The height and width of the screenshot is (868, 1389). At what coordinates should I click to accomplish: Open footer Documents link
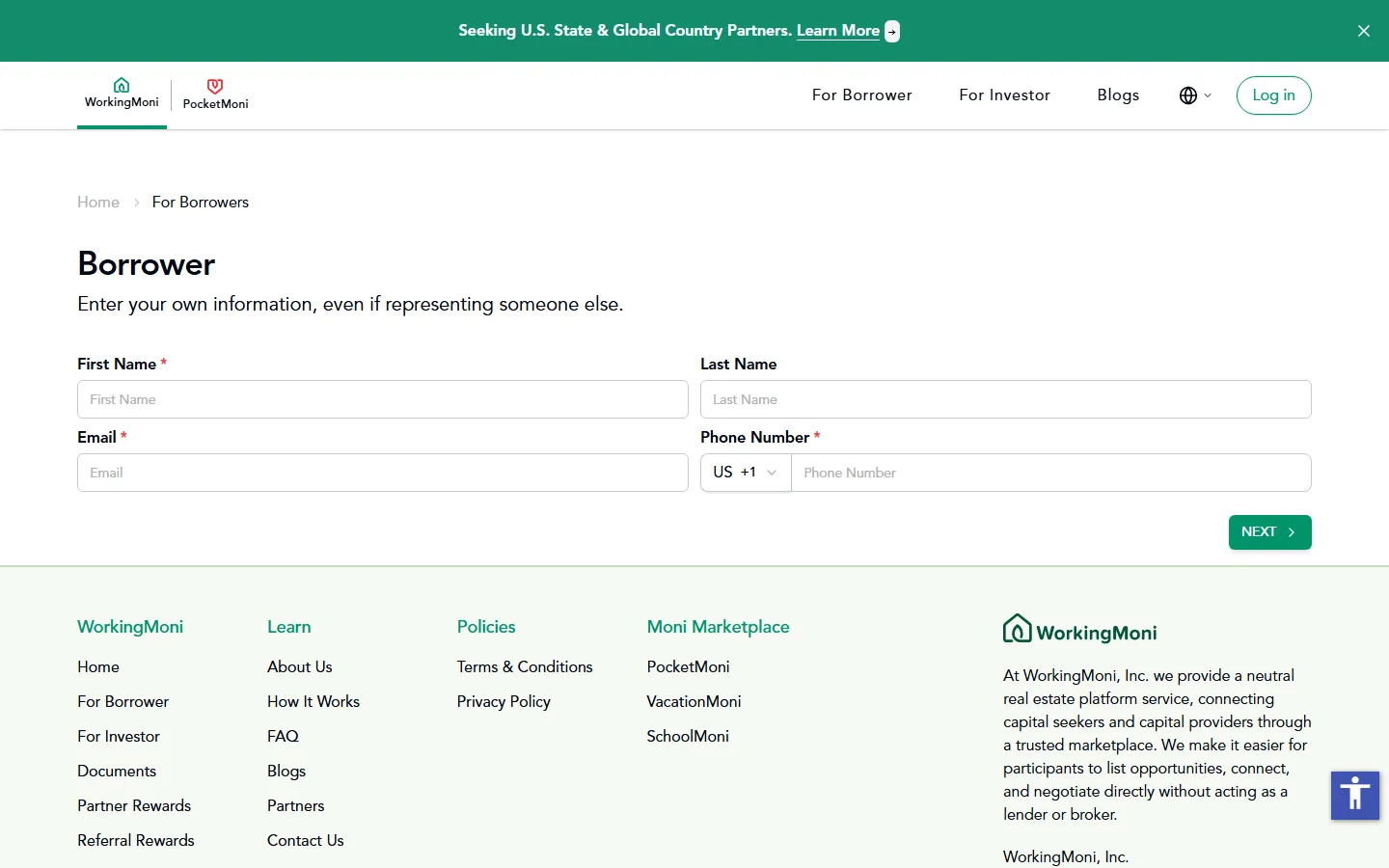tap(117, 771)
